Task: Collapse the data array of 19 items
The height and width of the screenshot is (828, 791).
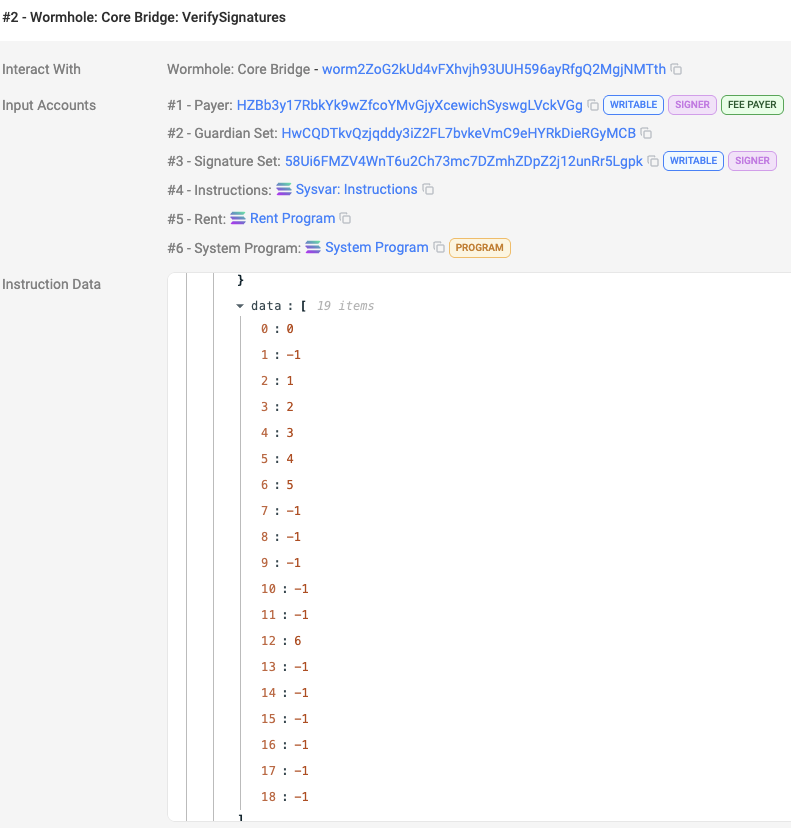Action: [x=240, y=306]
